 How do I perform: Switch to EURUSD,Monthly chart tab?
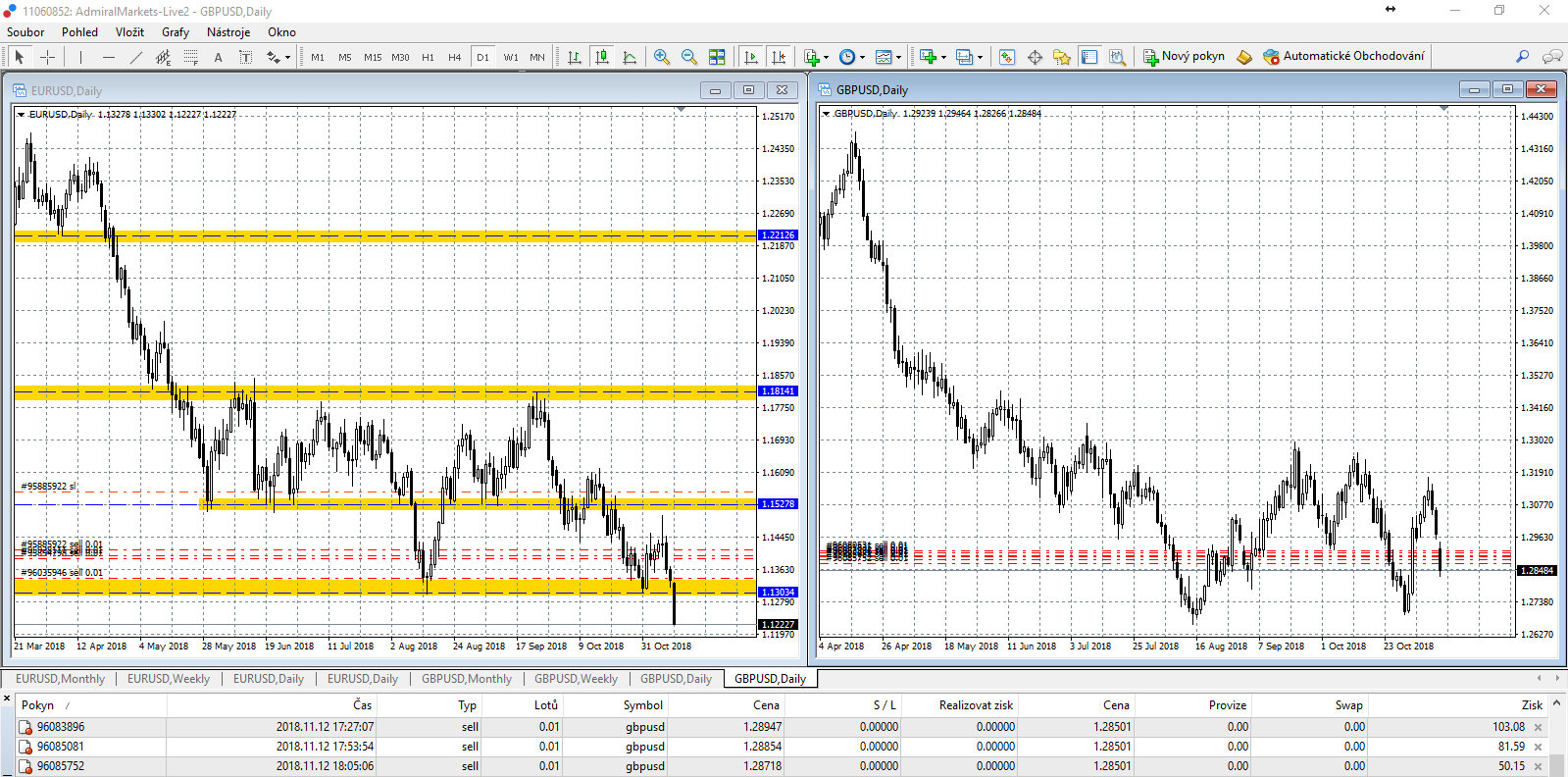pyautogui.click(x=60, y=679)
